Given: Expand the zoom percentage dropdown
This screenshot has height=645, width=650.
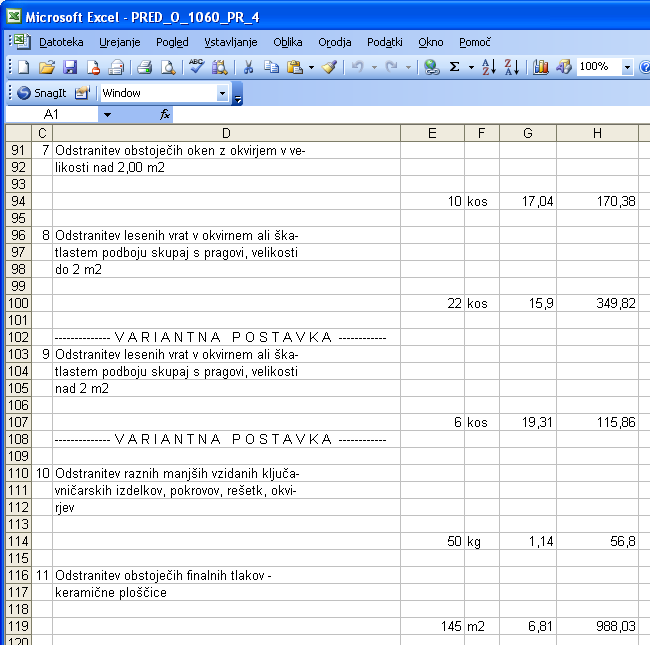Looking at the screenshot, I should [x=627, y=67].
